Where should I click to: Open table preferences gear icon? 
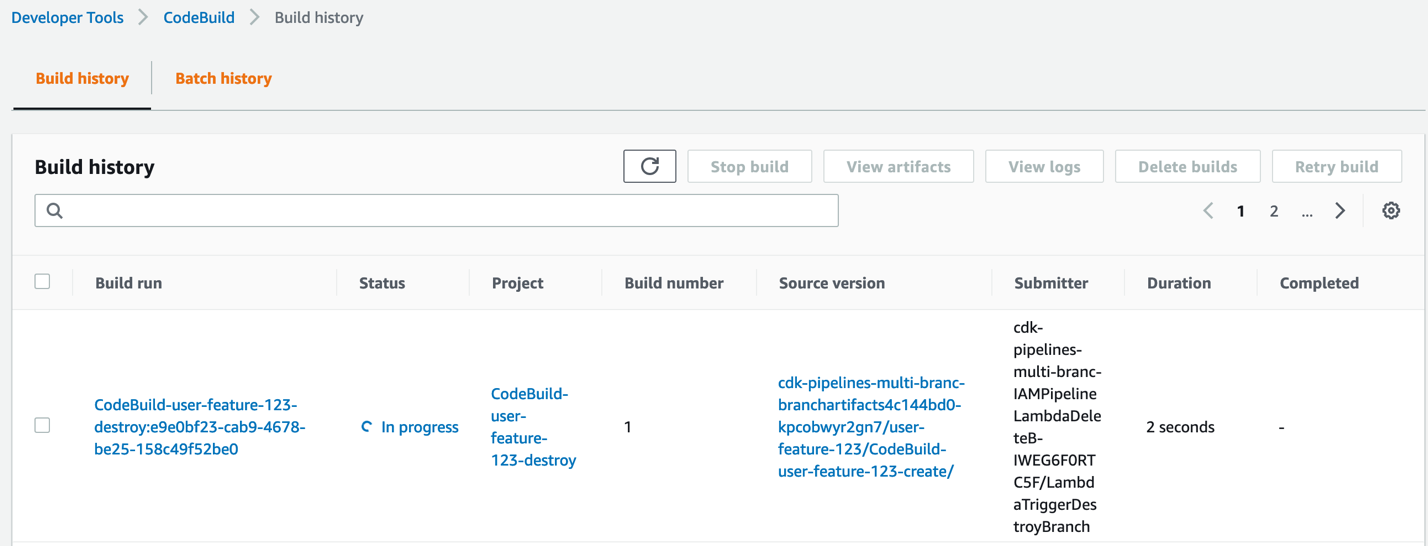(x=1391, y=211)
